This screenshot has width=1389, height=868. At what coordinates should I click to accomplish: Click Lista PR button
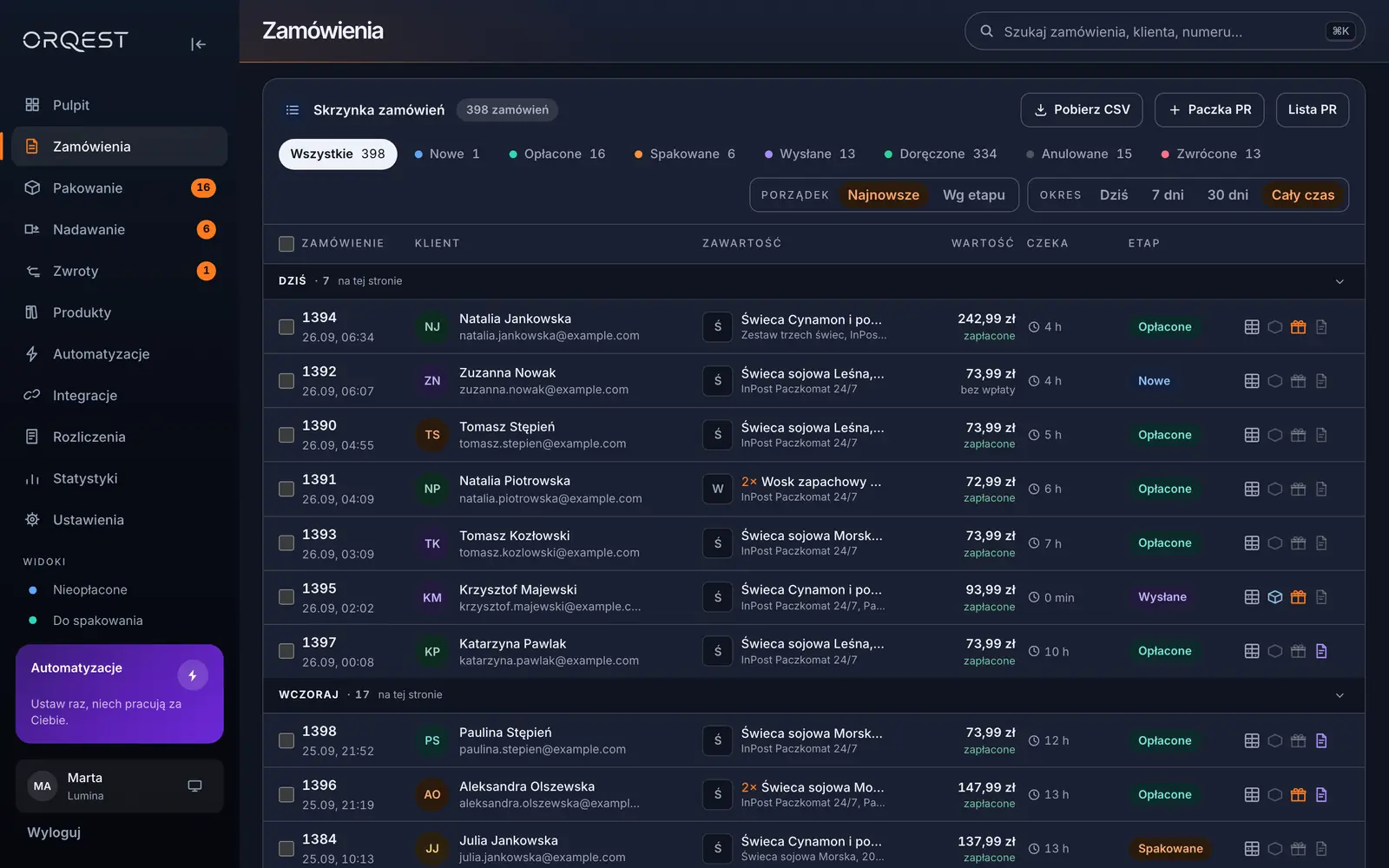[x=1313, y=110]
